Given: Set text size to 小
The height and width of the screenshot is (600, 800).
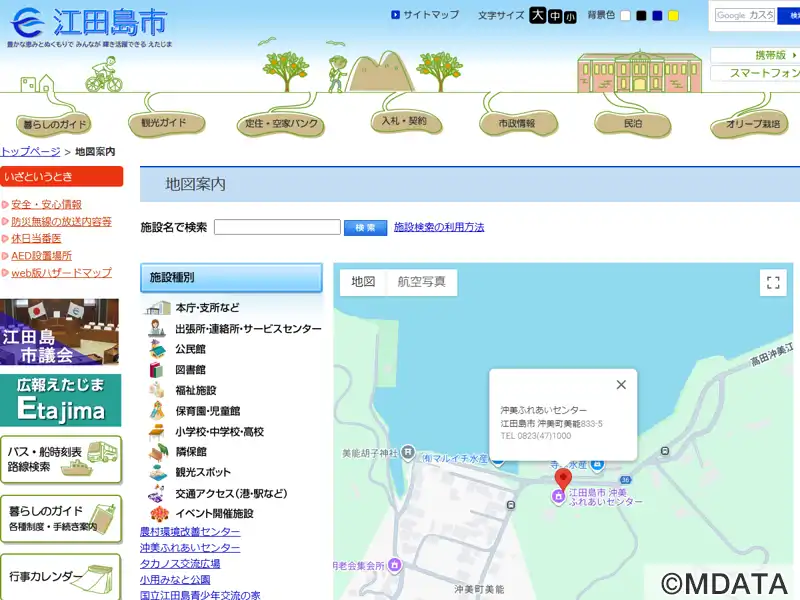Looking at the screenshot, I should click(x=570, y=17).
